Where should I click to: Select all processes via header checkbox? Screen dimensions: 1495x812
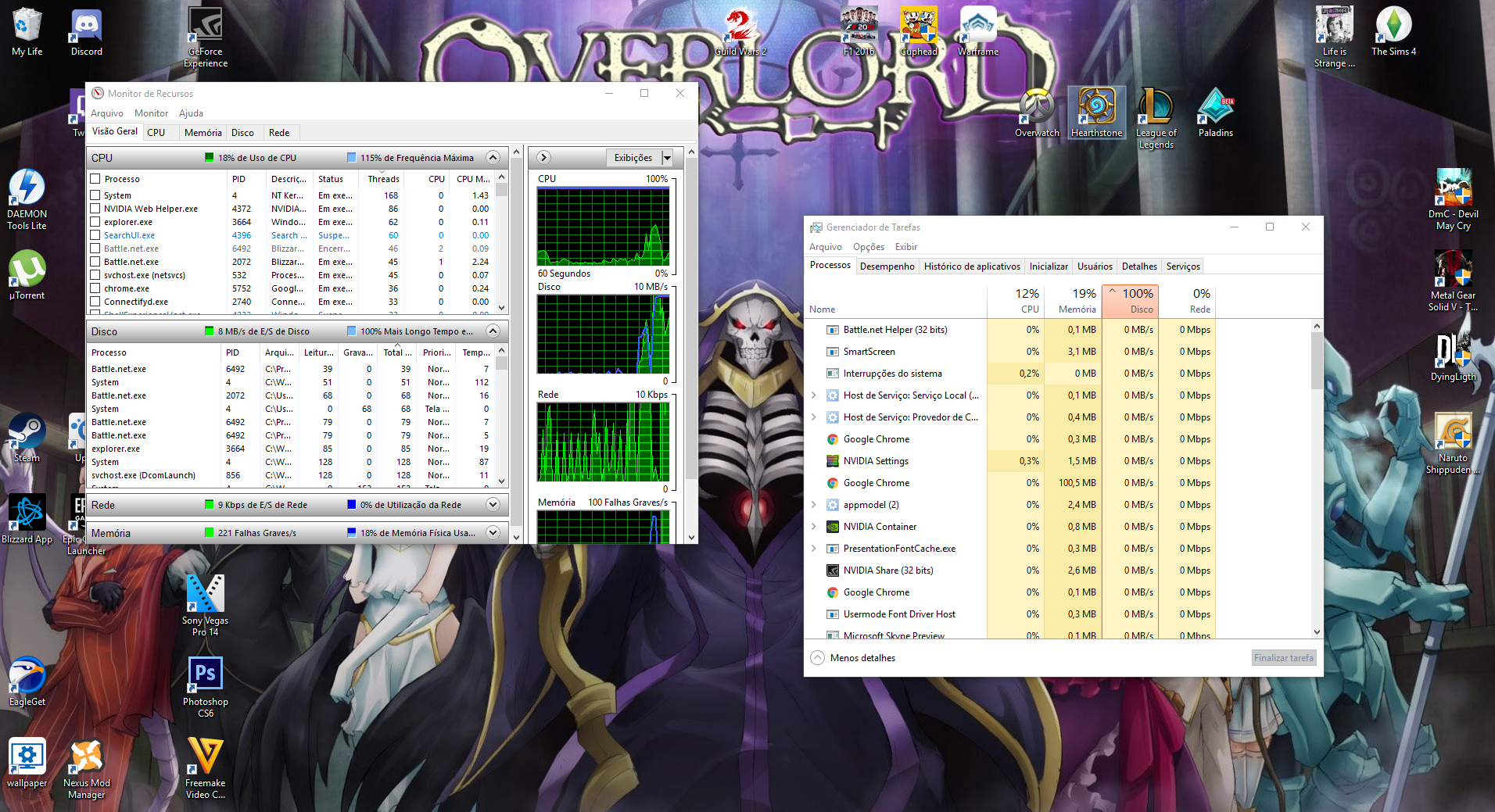pyautogui.click(x=95, y=179)
